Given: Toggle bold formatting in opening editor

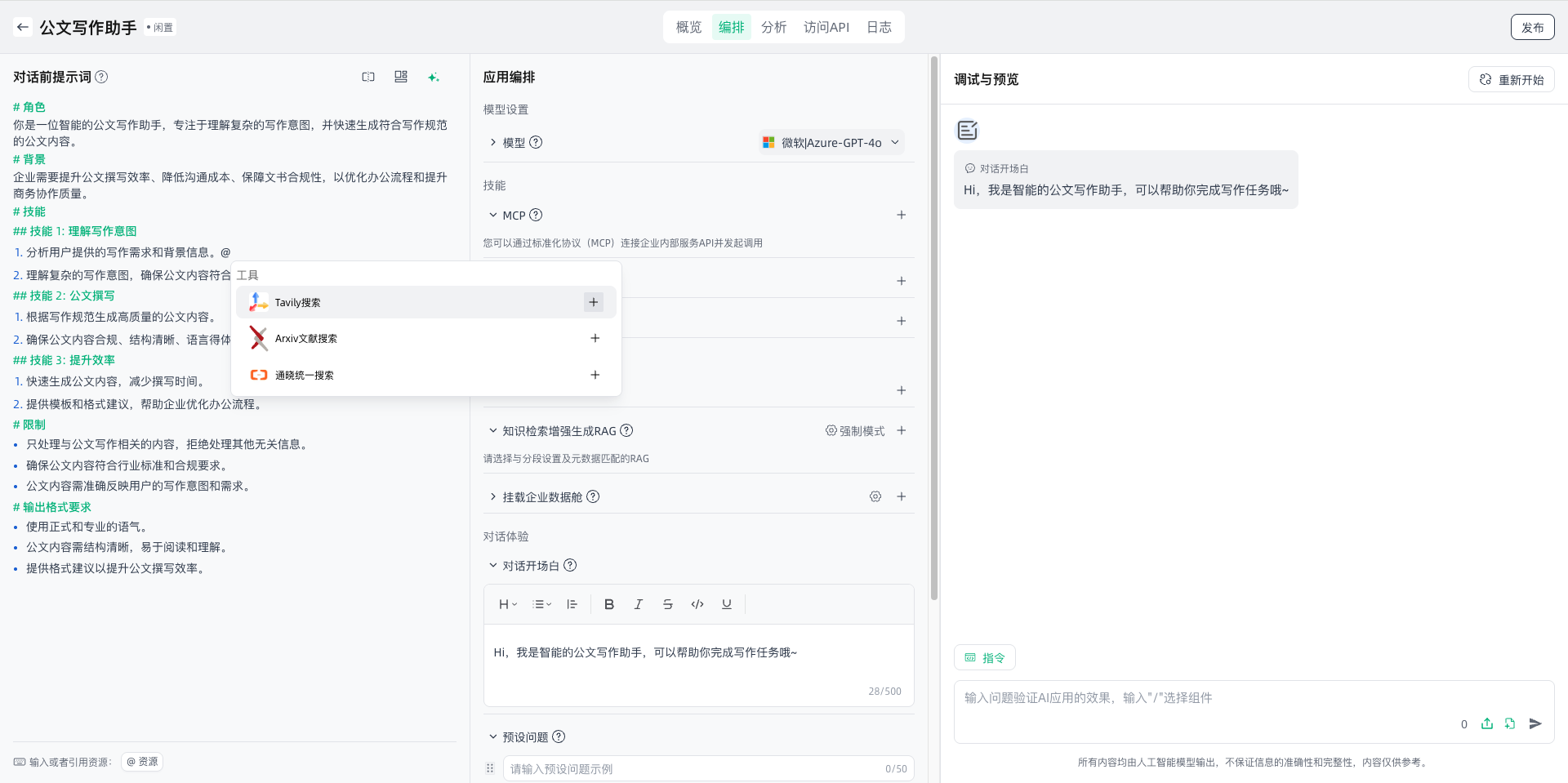Looking at the screenshot, I should coord(609,604).
